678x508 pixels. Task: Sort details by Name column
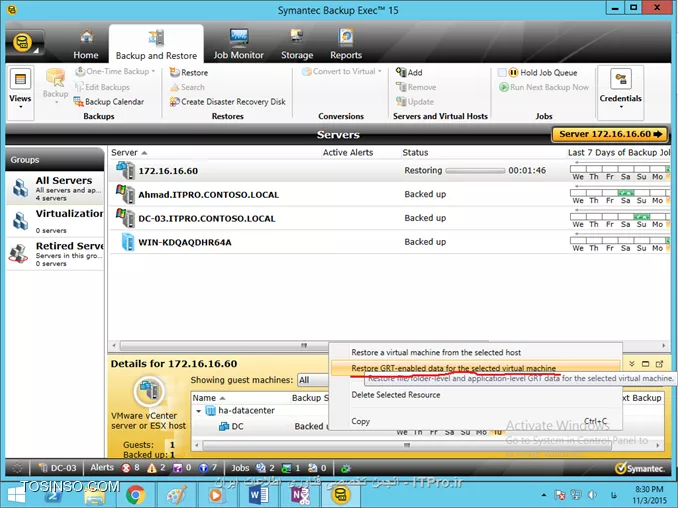click(x=209, y=398)
